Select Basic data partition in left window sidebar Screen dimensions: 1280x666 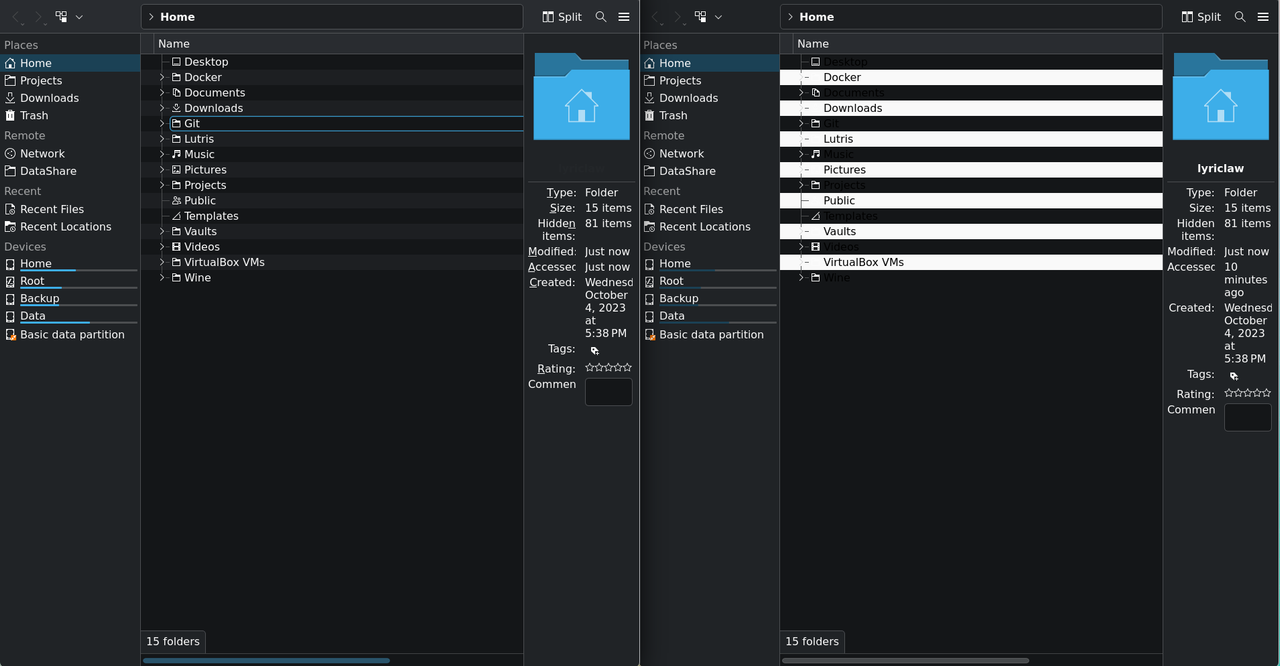coord(70,335)
